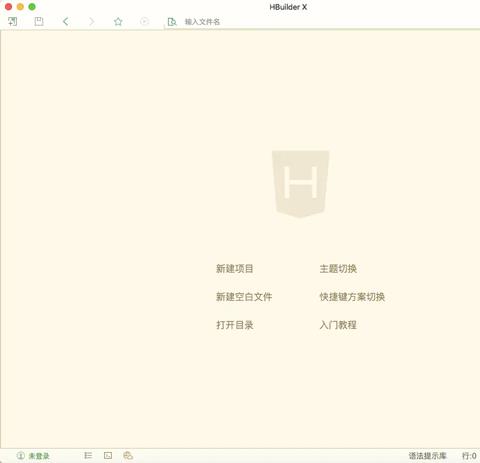Image resolution: width=480 pixels, height=463 pixels.
Task: Open terminal icon in status bar
Action: pos(108,455)
